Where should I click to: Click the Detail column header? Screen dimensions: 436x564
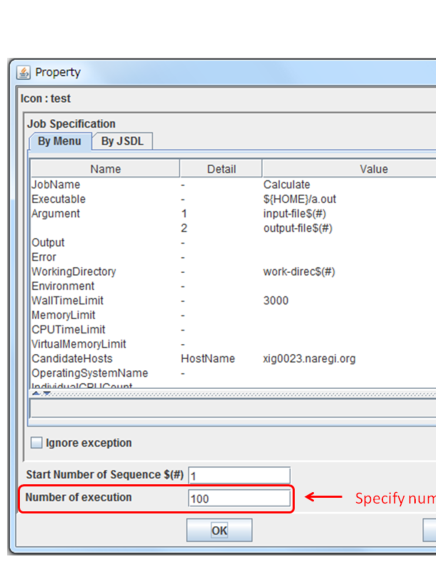coord(221,169)
